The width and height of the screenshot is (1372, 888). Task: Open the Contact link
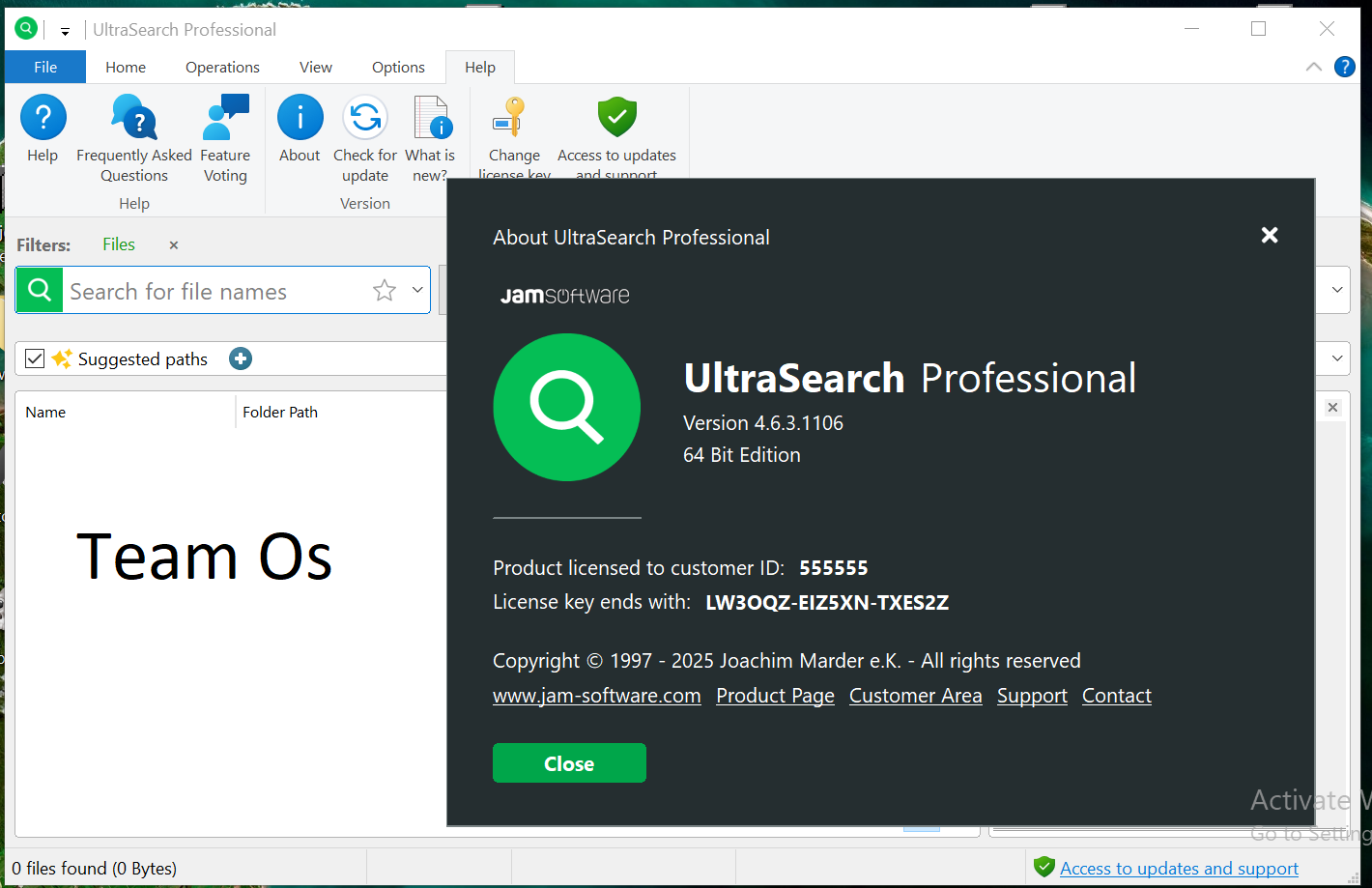point(1117,696)
